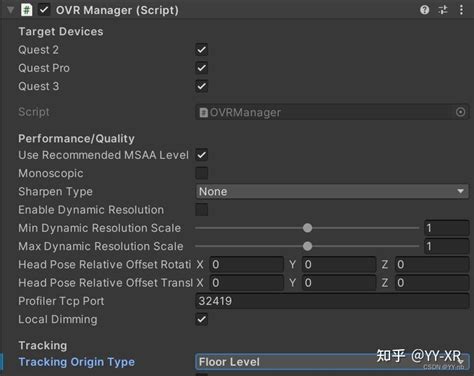Screen dimensions: 474x376
Task: Uncheck Quest Pro target device
Action: point(202,68)
